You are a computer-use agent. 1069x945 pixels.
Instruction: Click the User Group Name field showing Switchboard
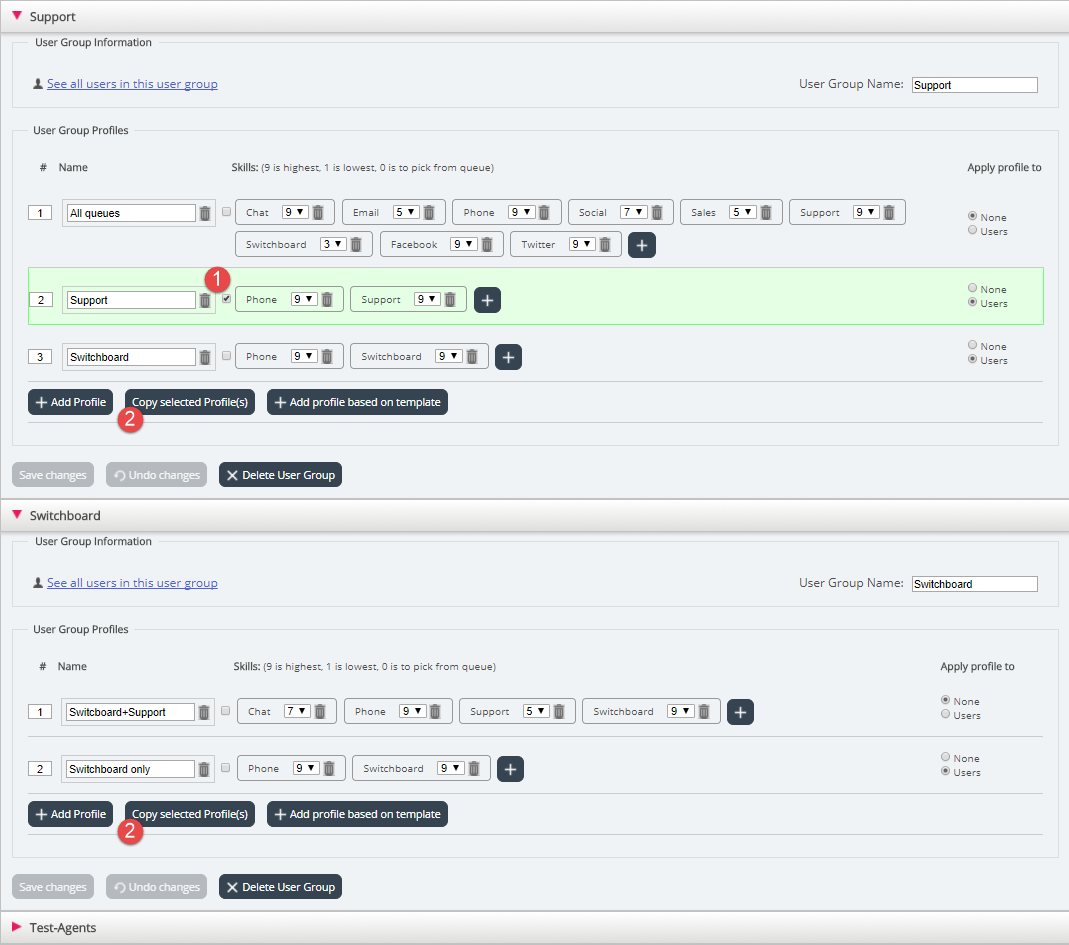(x=974, y=584)
